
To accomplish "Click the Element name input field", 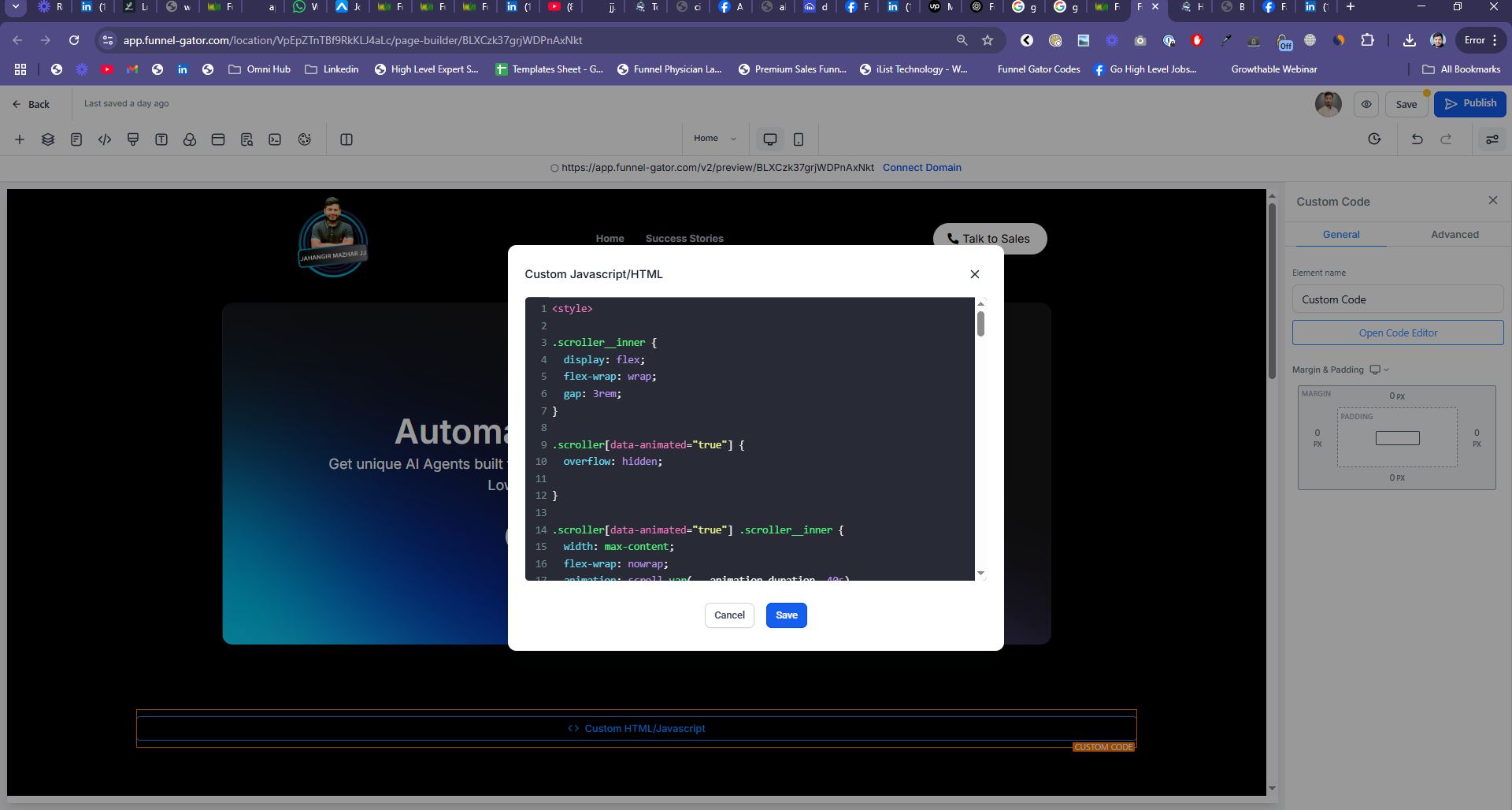I will point(1397,299).
